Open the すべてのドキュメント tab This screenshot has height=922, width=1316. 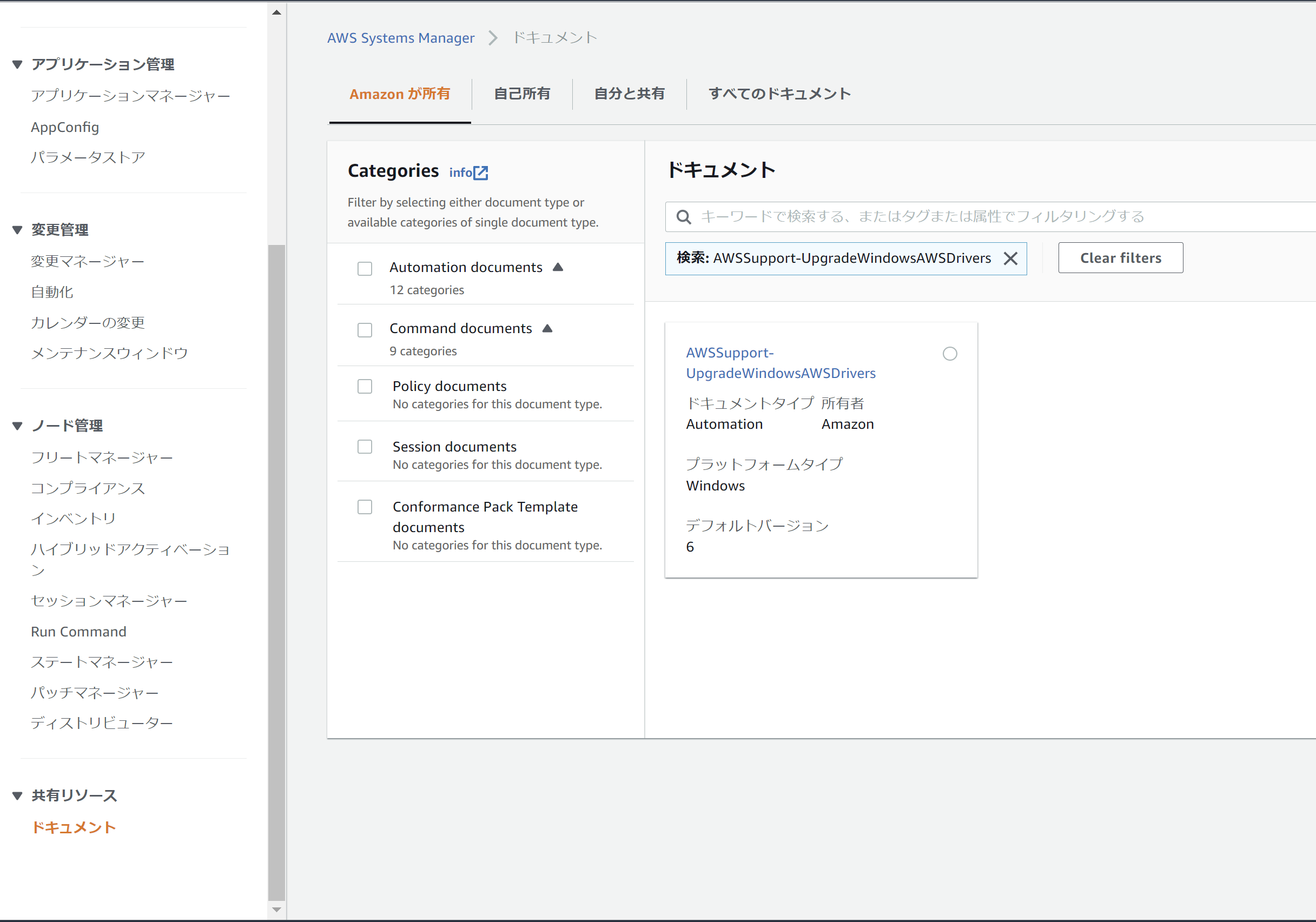coord(779,94)
